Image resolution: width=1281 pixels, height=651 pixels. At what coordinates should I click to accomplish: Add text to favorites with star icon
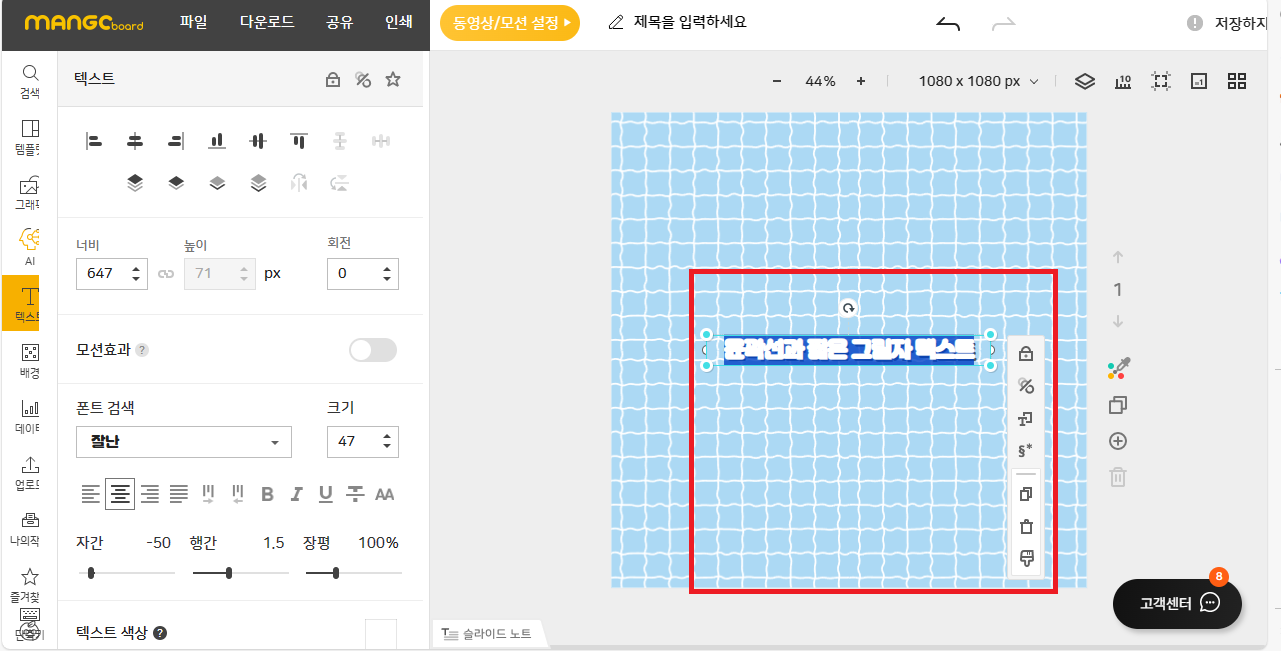393,79
